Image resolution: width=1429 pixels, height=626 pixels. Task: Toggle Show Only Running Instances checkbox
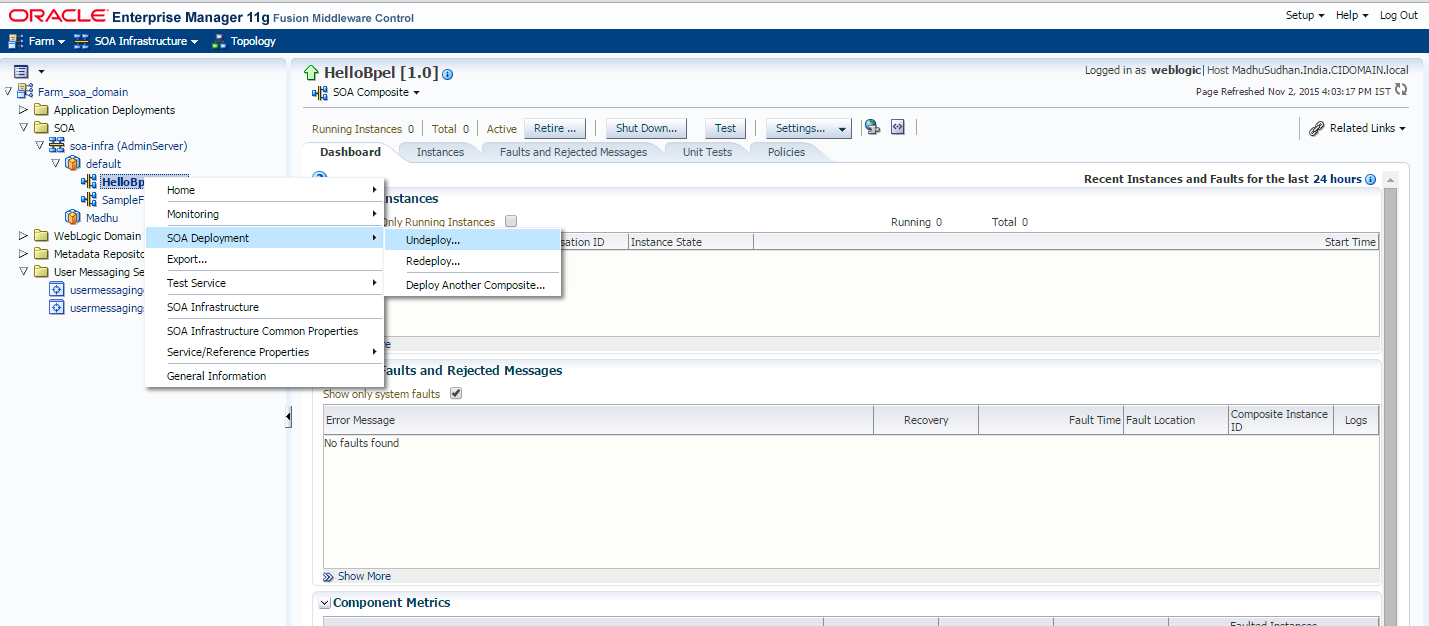511,222
